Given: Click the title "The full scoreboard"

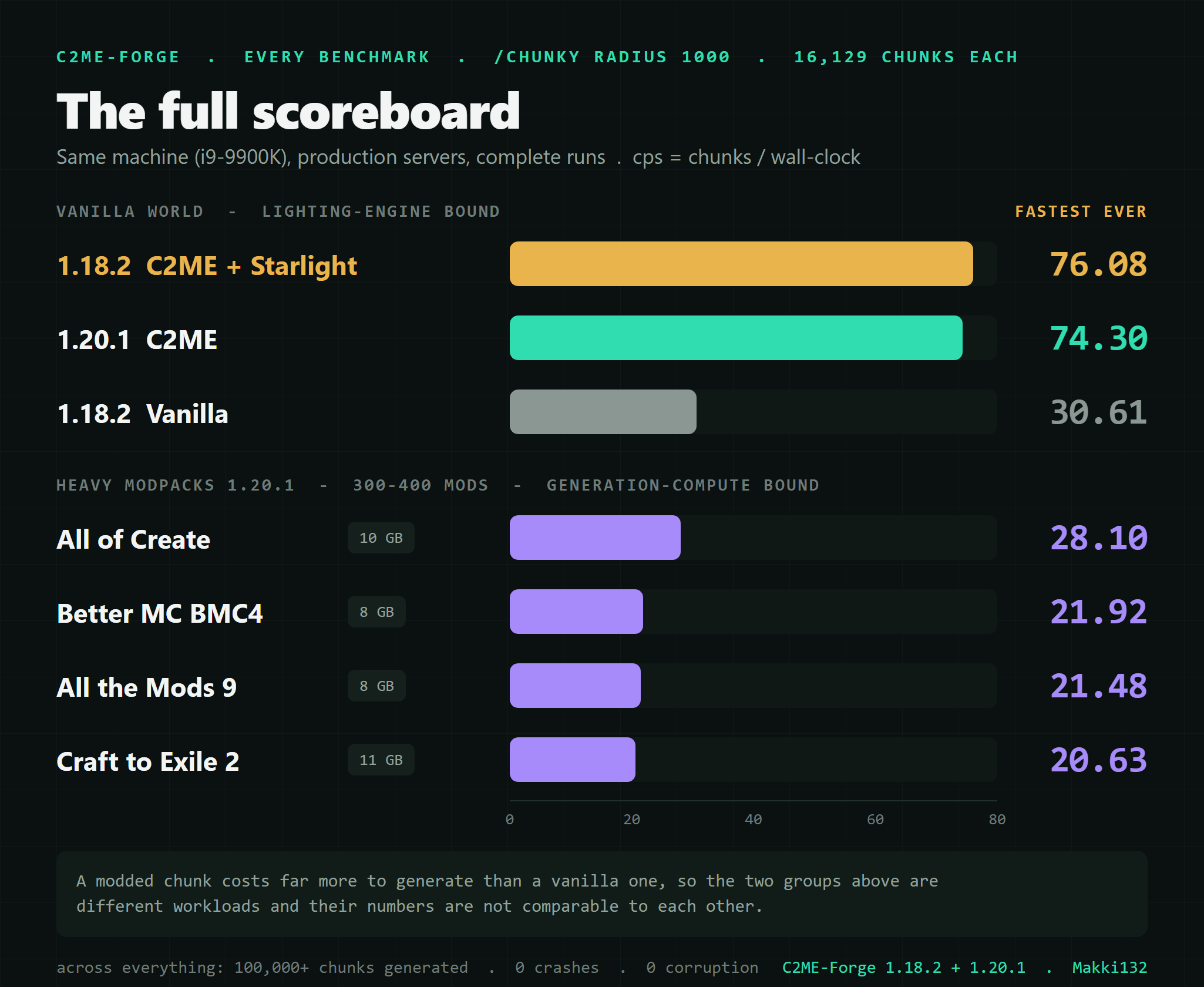Looking at the screenshot, I should (x=288, y=111).
